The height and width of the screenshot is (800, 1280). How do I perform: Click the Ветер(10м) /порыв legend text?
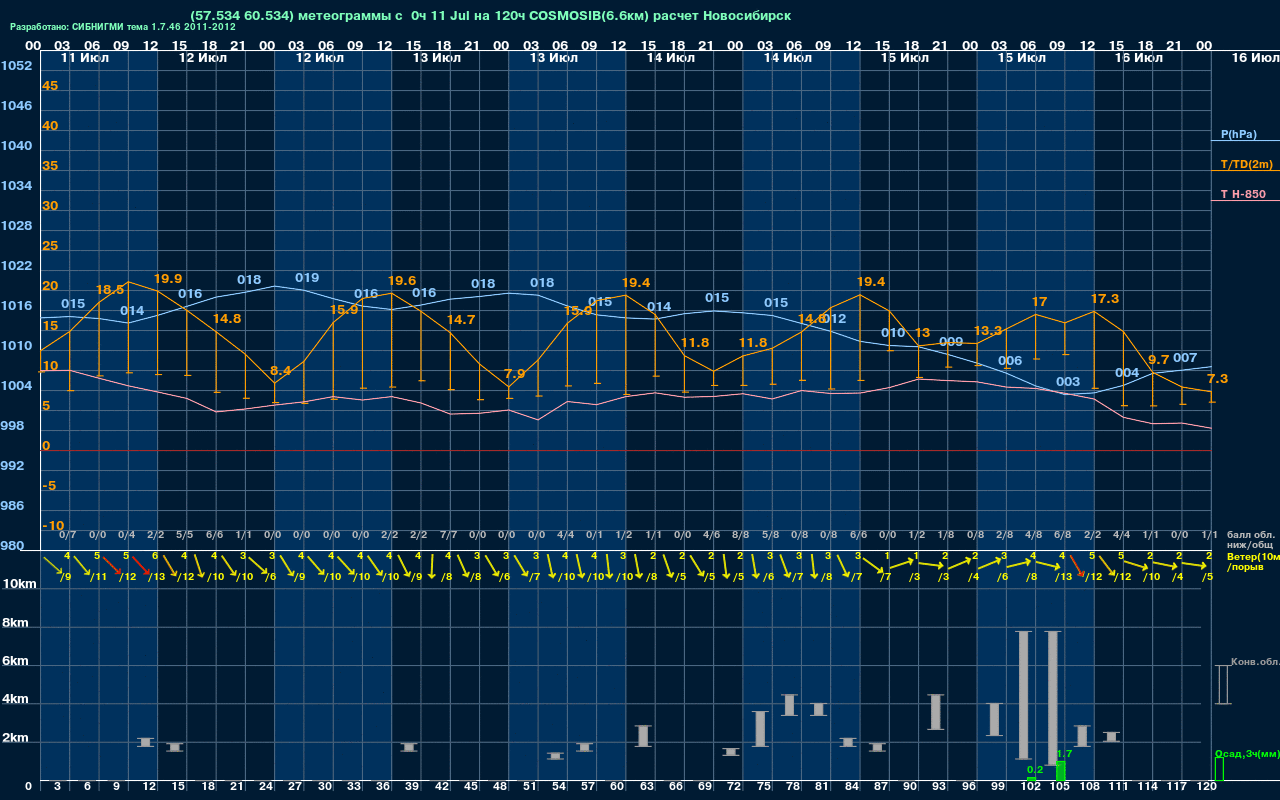[x=1252, y=561]
